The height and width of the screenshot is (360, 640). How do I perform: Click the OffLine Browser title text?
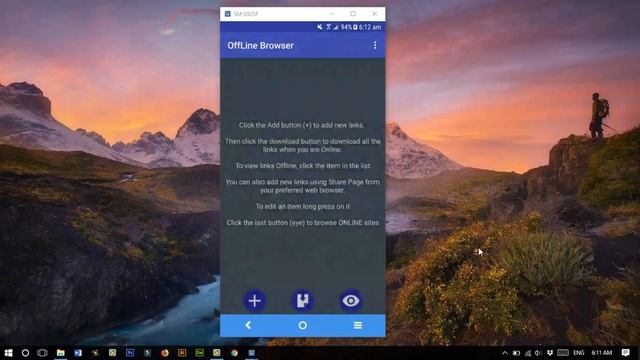[x=260, y=46]
